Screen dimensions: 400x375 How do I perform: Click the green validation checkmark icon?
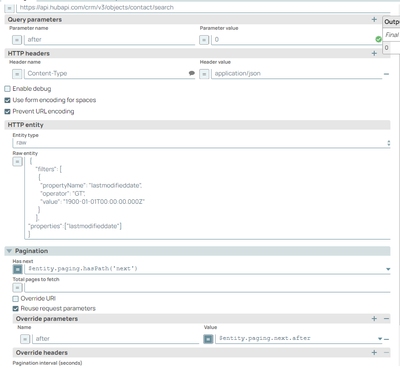(x=378, y=39)
